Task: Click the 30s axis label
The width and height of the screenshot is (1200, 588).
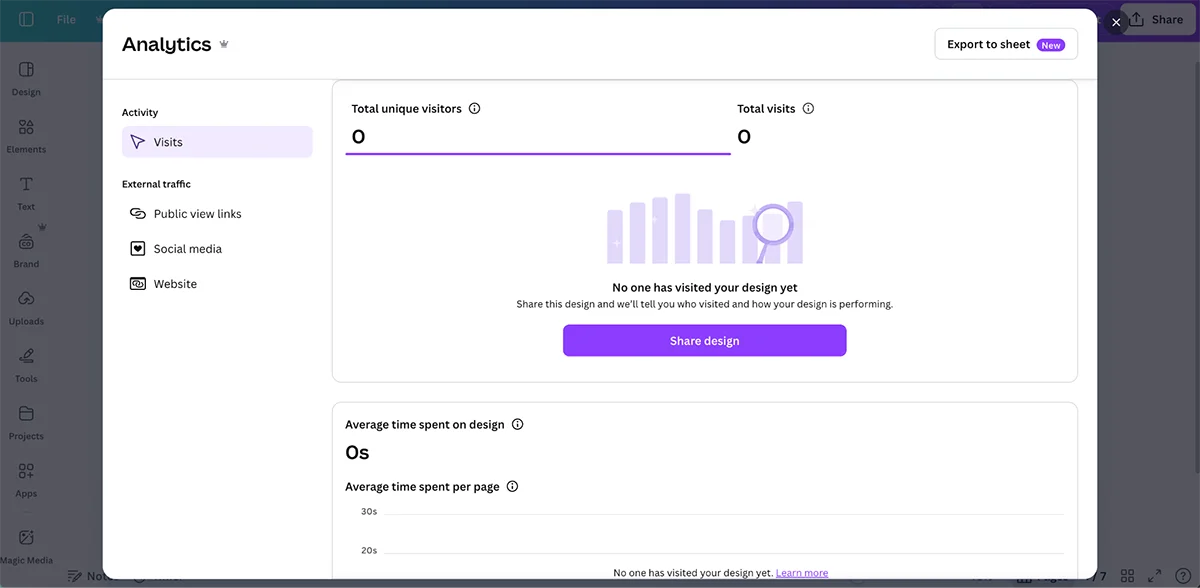Action: pyautogui.click(x=369, y=511)
